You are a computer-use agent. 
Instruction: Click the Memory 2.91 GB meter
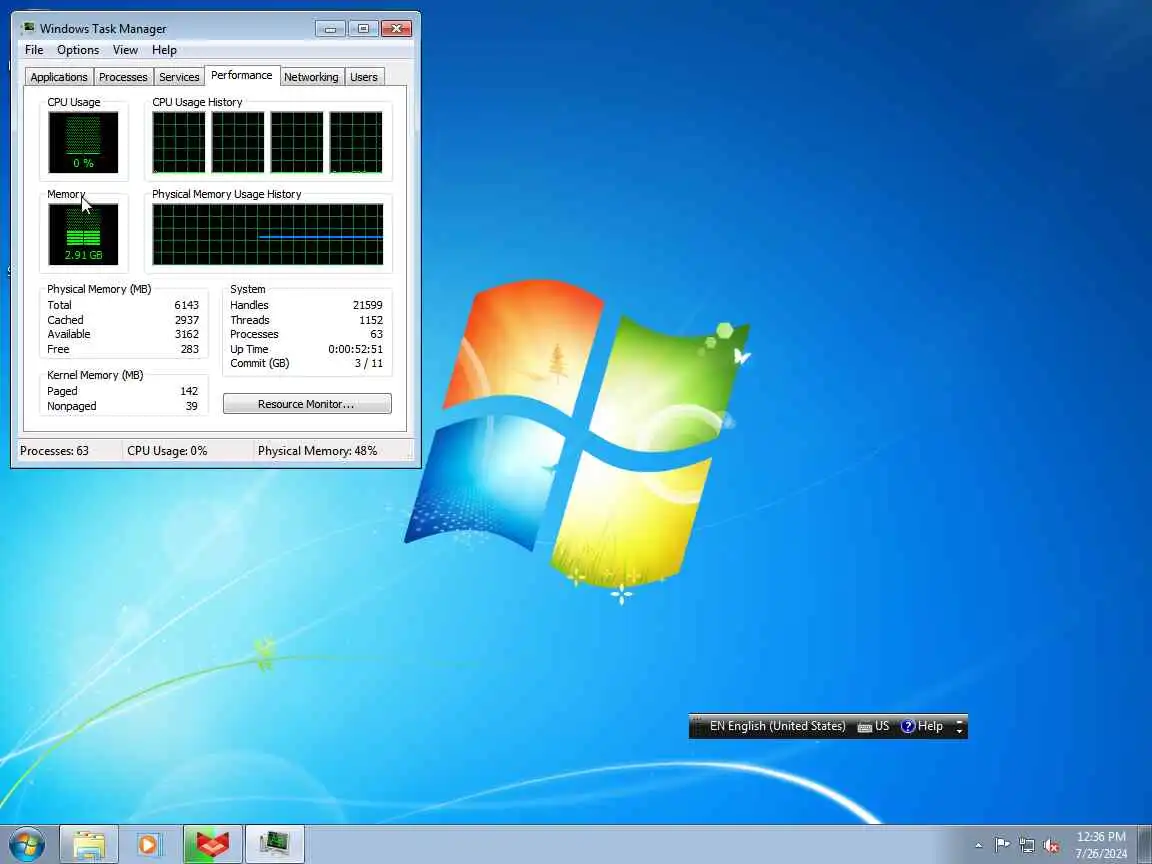[x=83, y=234]
